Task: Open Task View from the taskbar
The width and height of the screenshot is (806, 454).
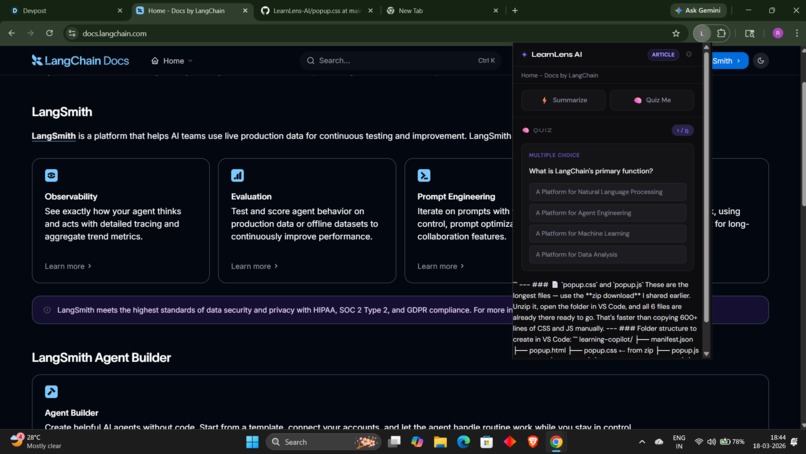Action: click(394, 442)
